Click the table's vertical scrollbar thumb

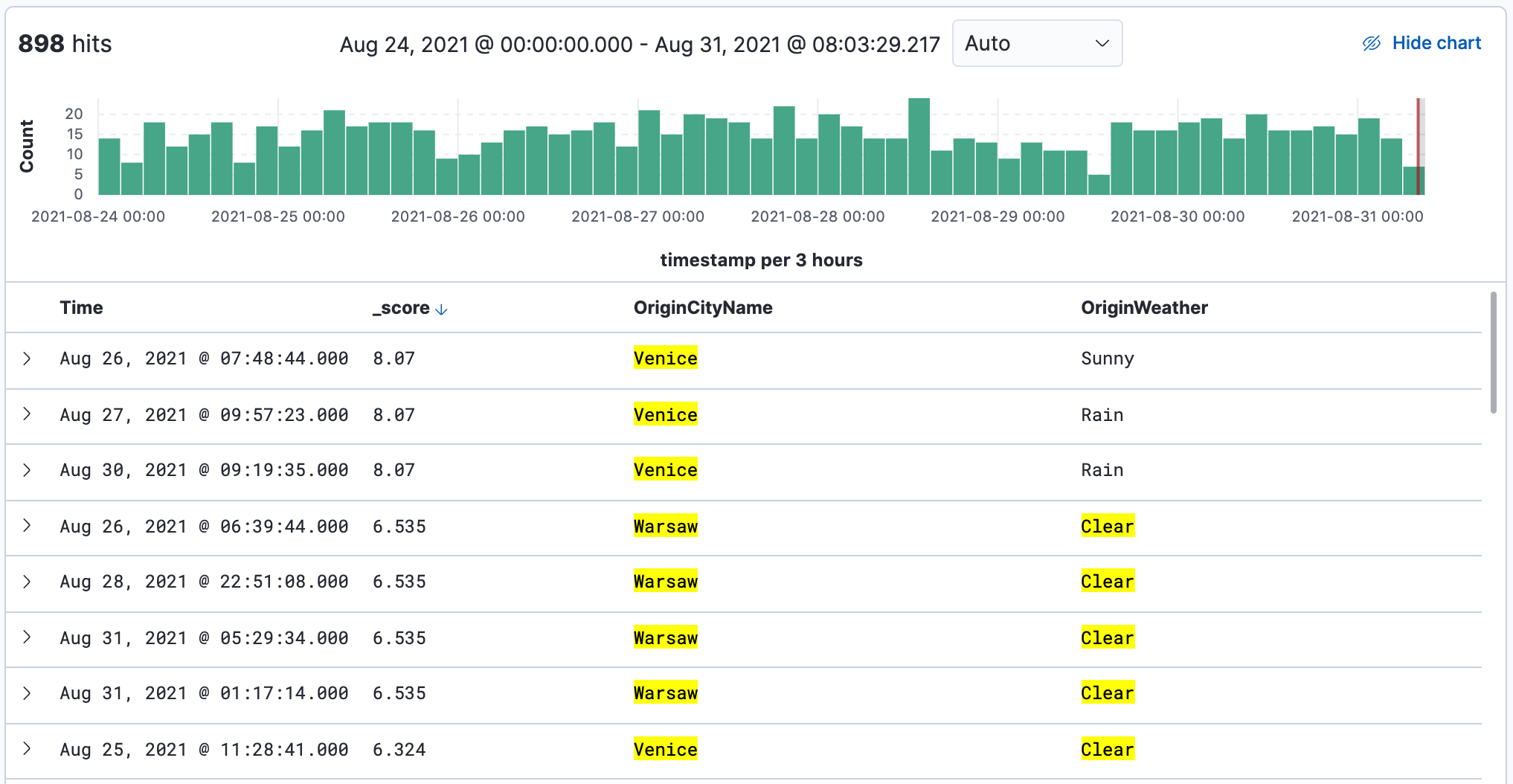[1493, 353]
